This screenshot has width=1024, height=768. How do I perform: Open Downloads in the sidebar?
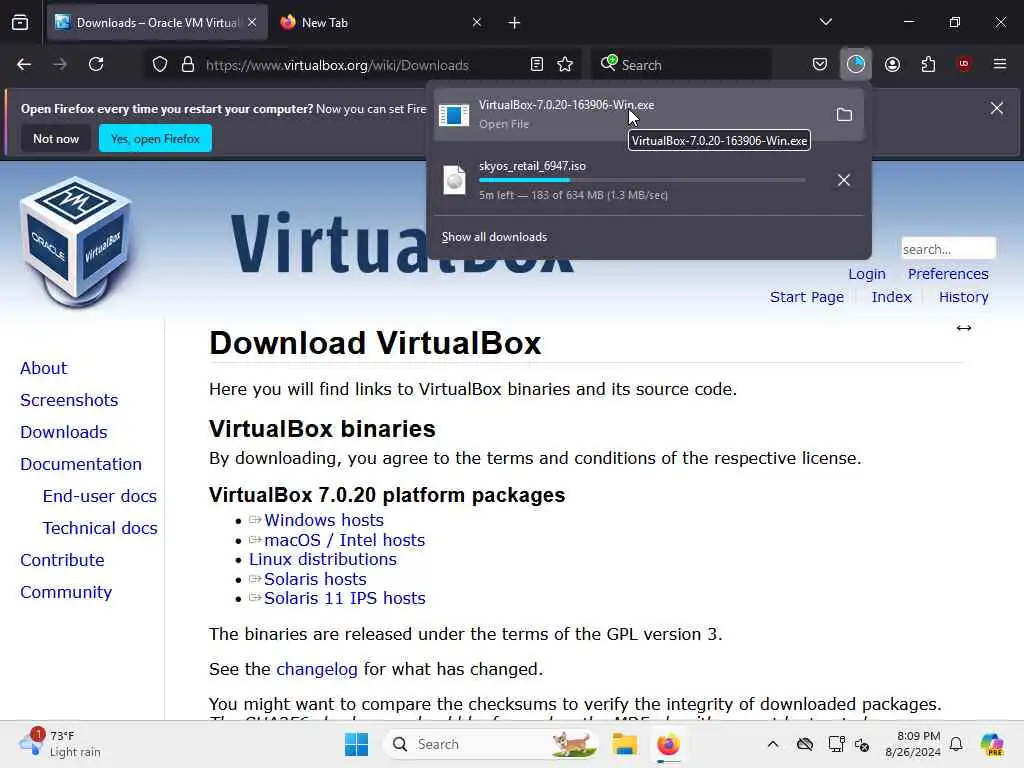[x=63, y=432]
